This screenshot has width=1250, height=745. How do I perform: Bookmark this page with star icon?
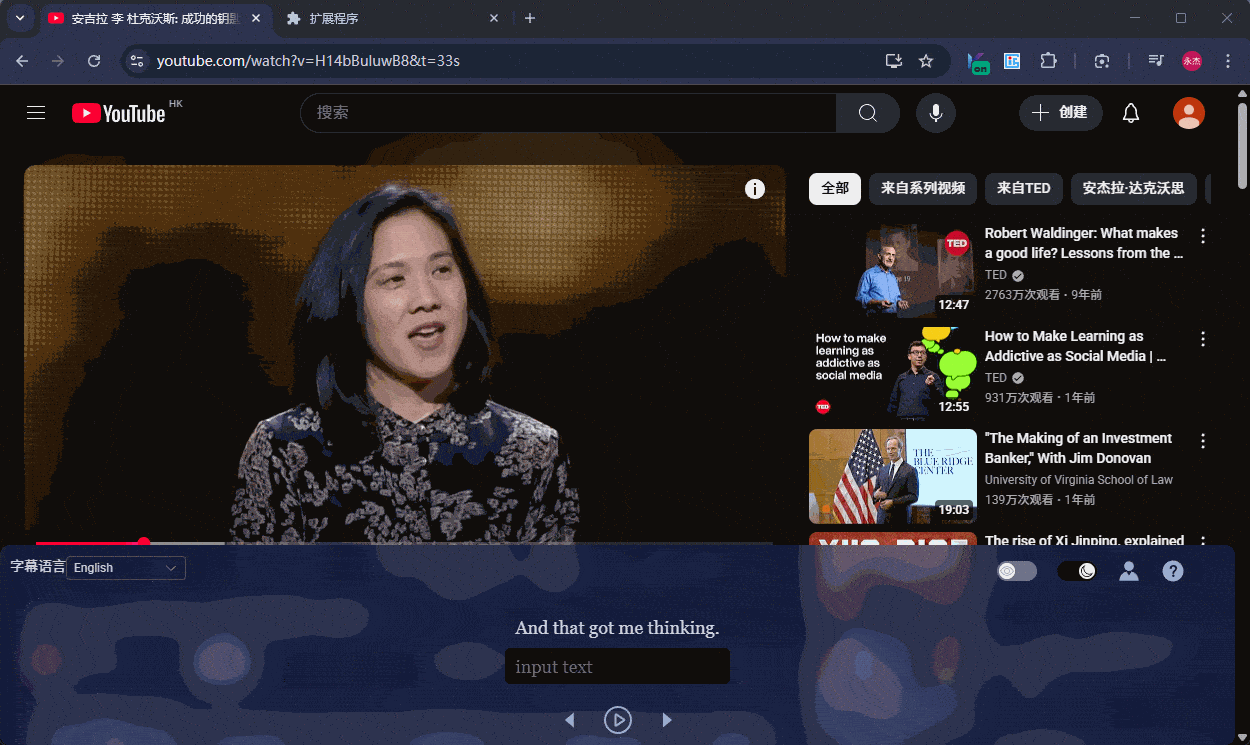[x=926, y=61]
